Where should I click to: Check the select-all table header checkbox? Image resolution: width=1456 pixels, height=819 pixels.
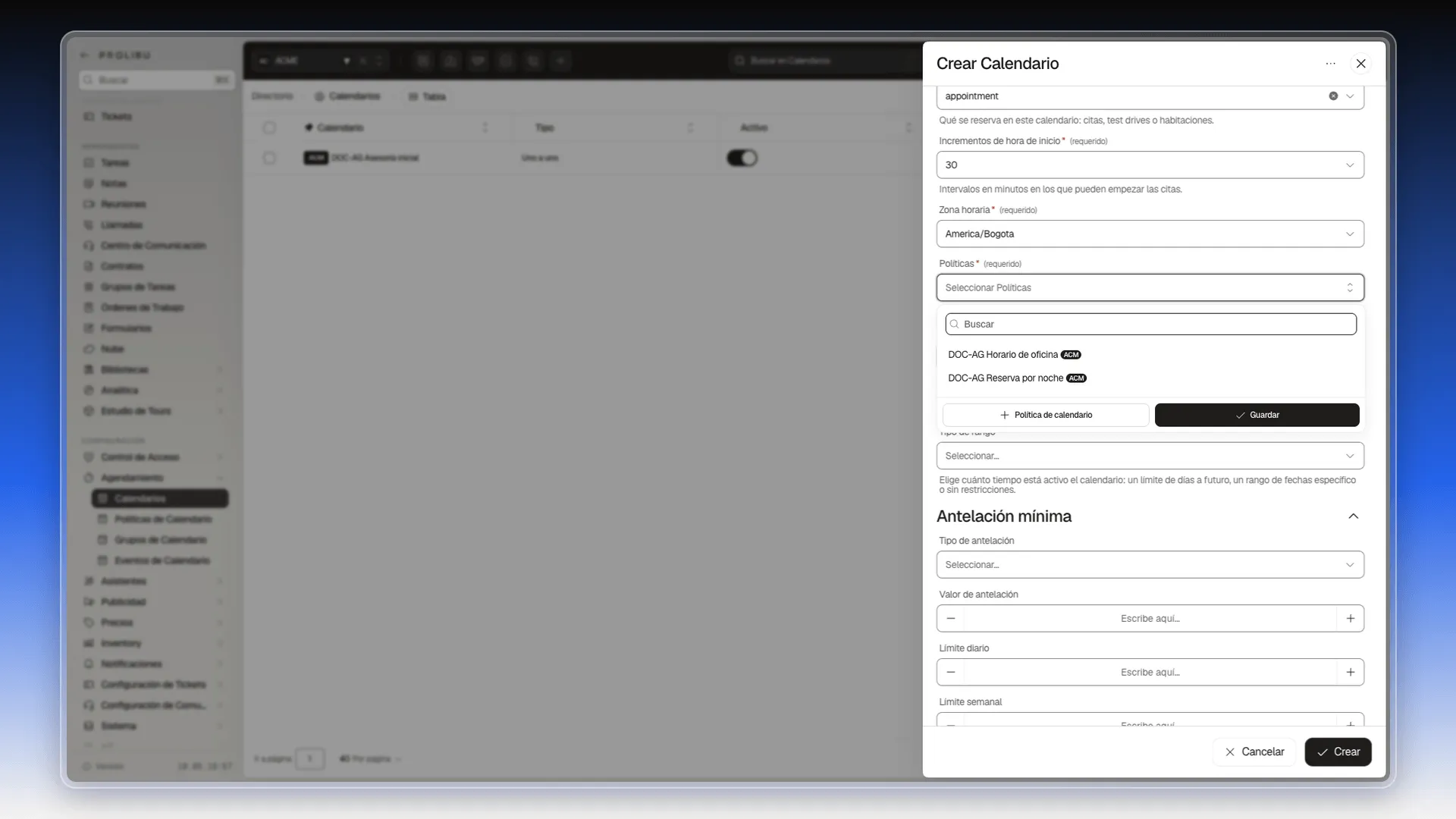269,128
